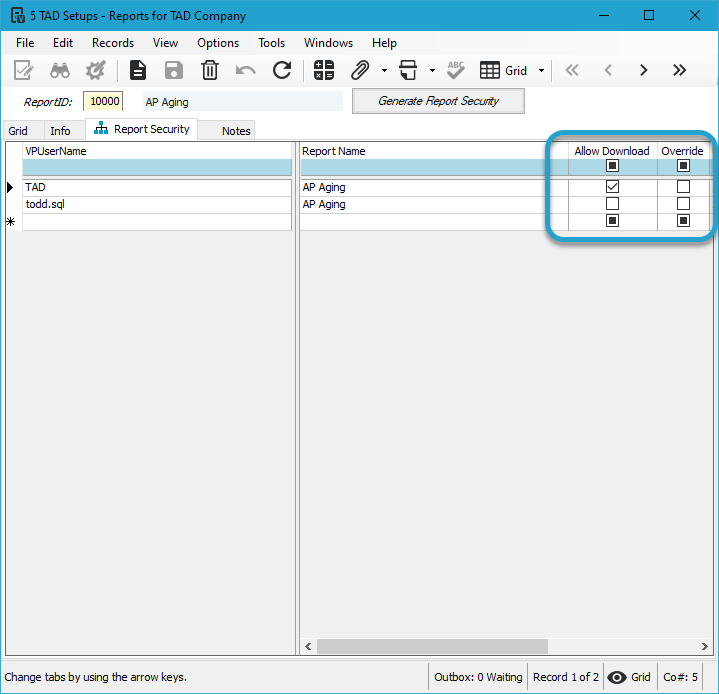Go to last record double-right arrow
This screenshot has height=694, width=719.
(680, 70)
